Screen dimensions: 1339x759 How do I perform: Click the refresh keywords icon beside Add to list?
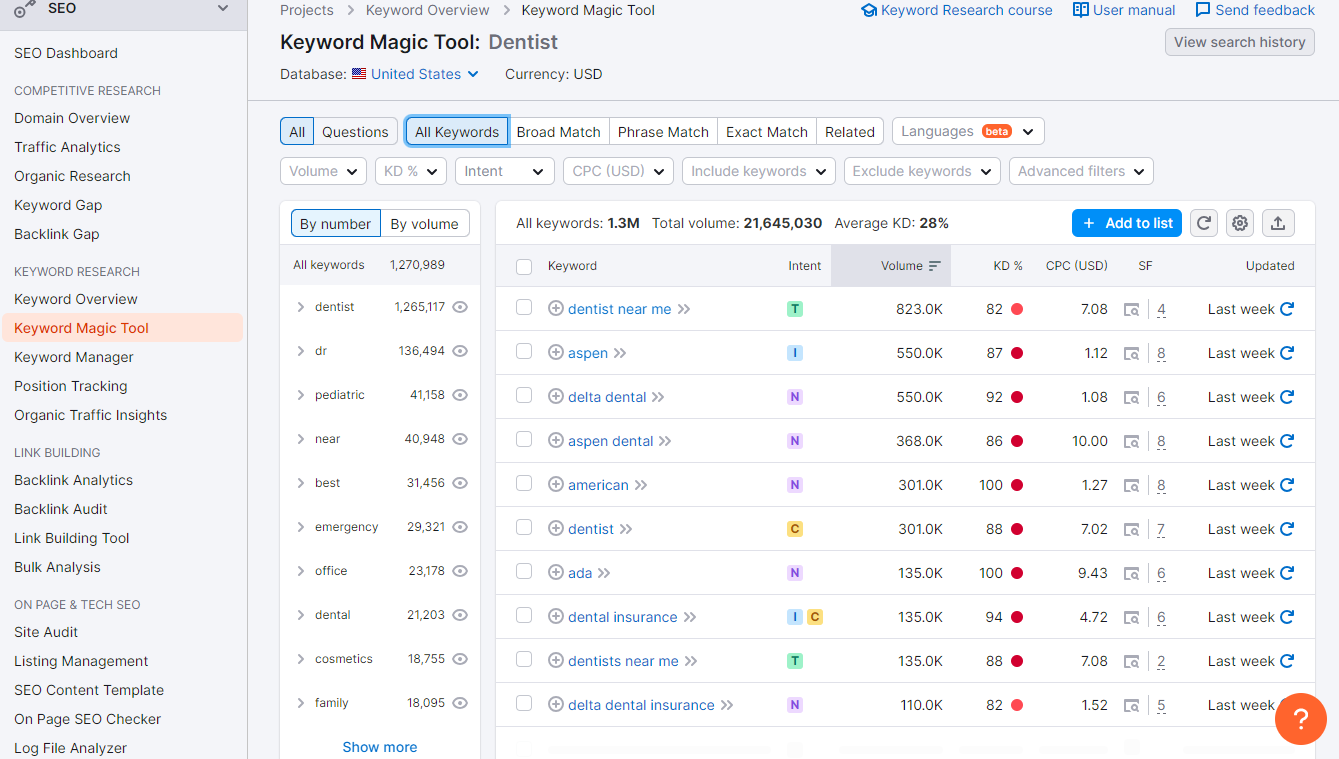coord(1204,223)
